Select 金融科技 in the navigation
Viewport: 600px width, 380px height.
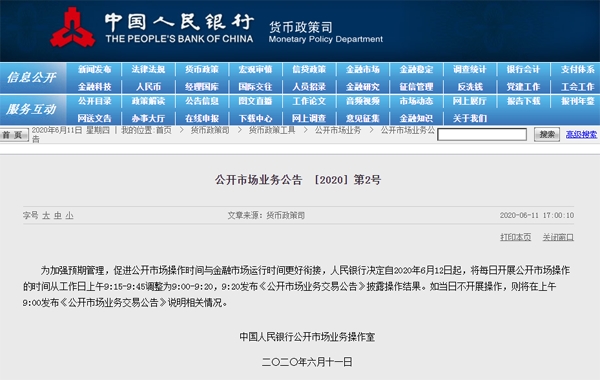[x=95, y=87]
